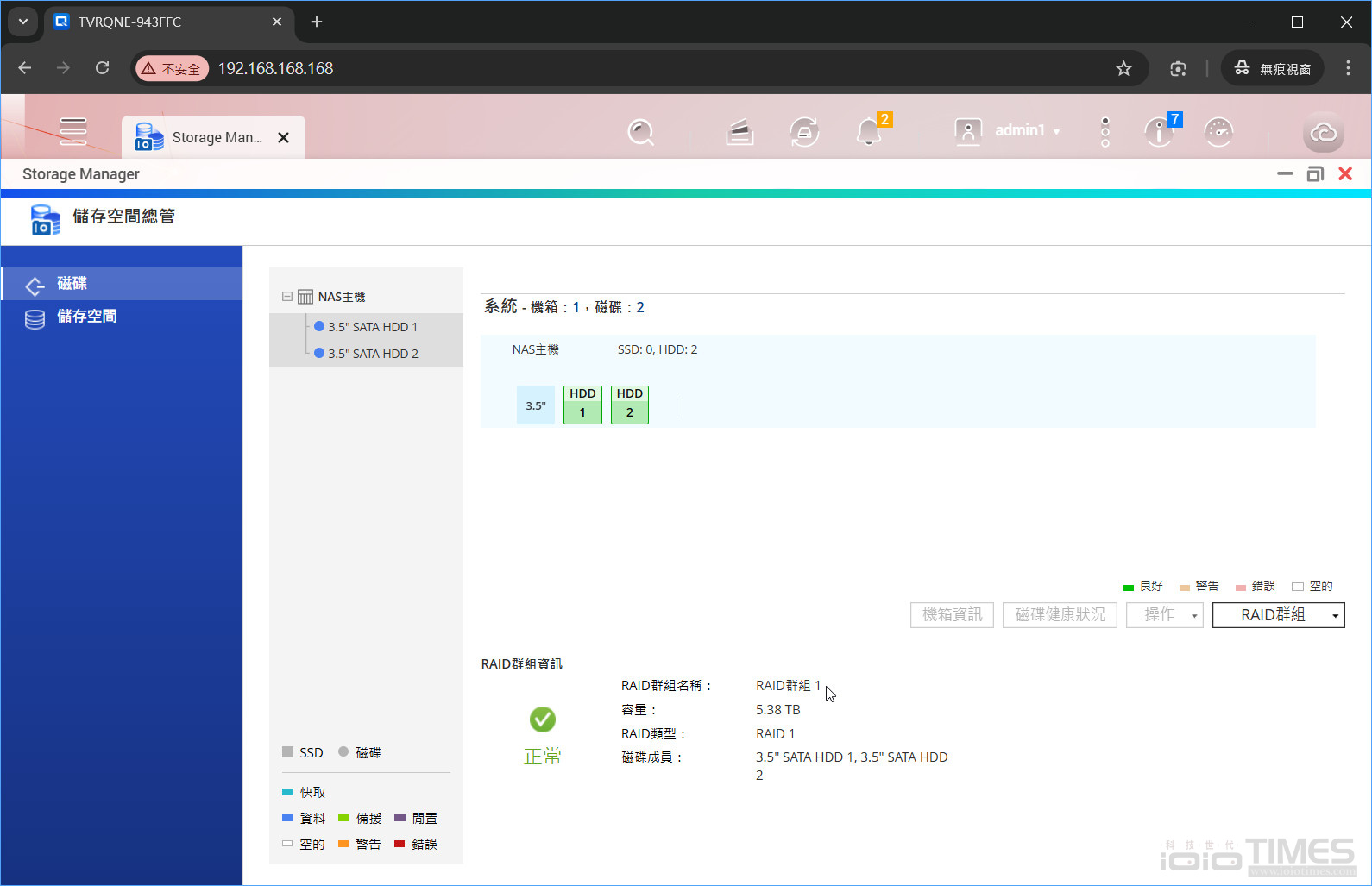Click the pink 錯誤 legend swatch near buttons
This screenshot has width=1372, height=886.
(1240, 588)
